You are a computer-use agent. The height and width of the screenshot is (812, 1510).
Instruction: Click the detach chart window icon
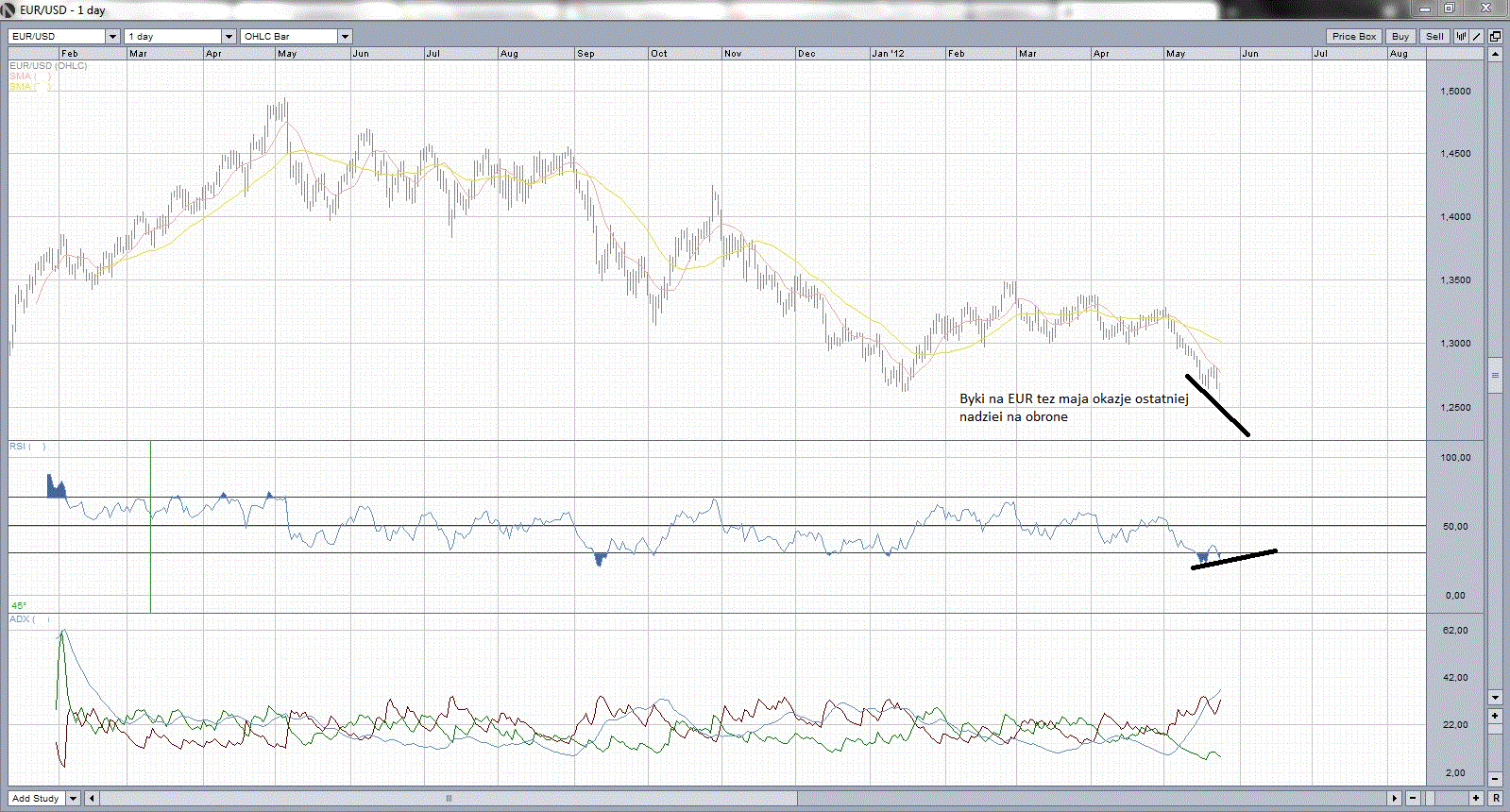[x=1495, y=37]
